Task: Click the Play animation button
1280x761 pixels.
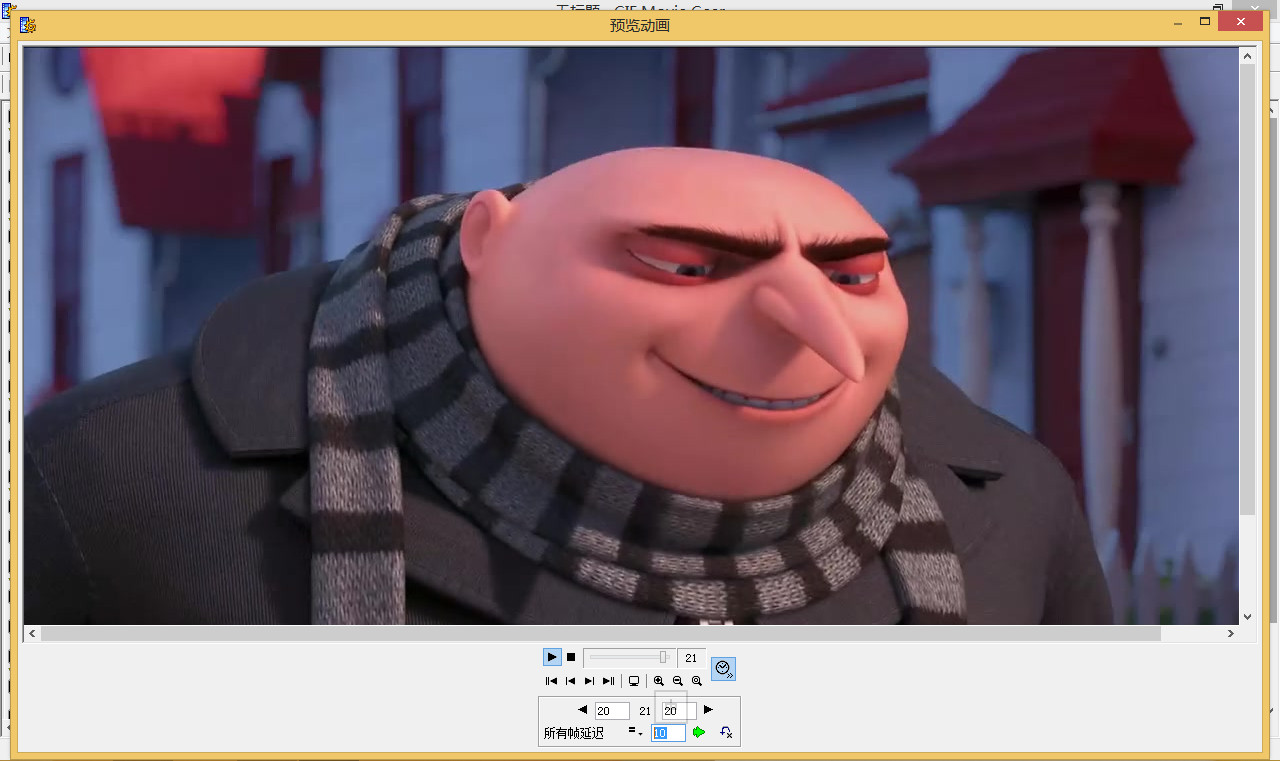Action: pos(552,657)
